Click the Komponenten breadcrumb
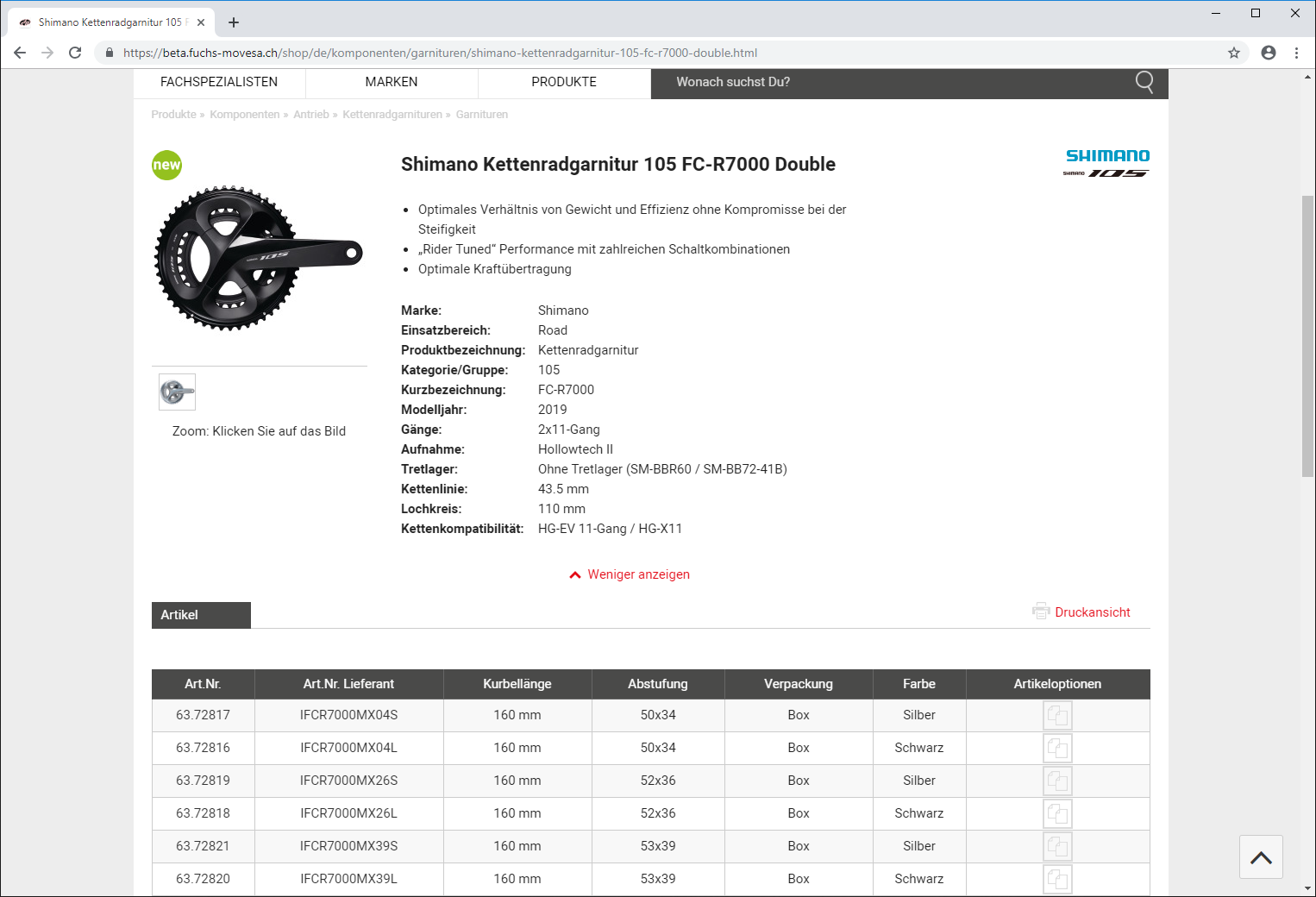 (x=244, y=115)
